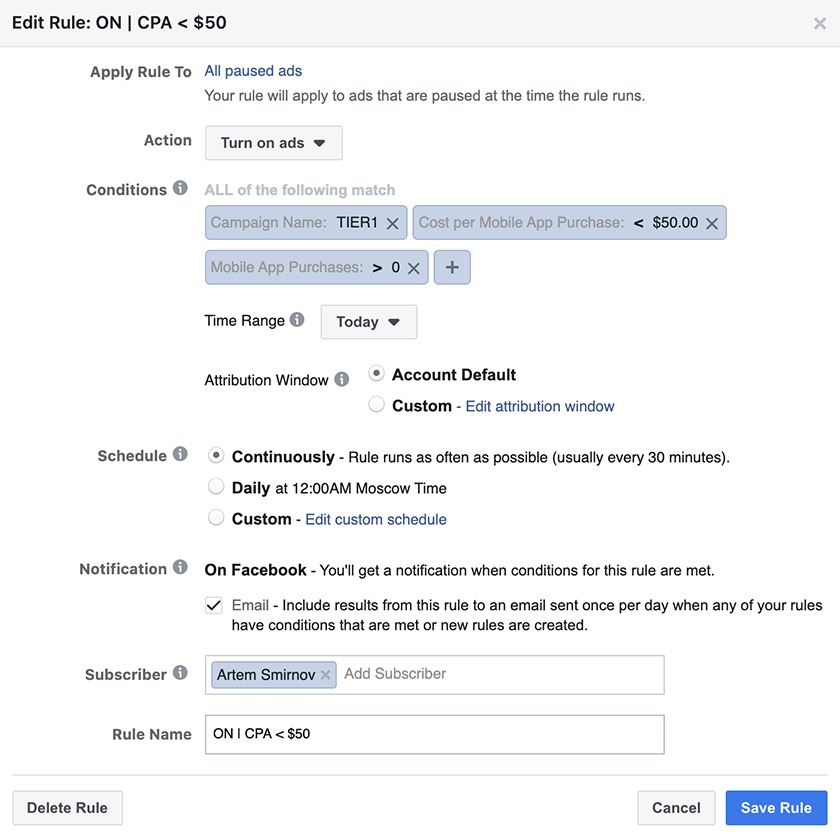The image size is (840, 839).
Task: Open the Edit custom schedule link
Action: (x=375, y=519)
